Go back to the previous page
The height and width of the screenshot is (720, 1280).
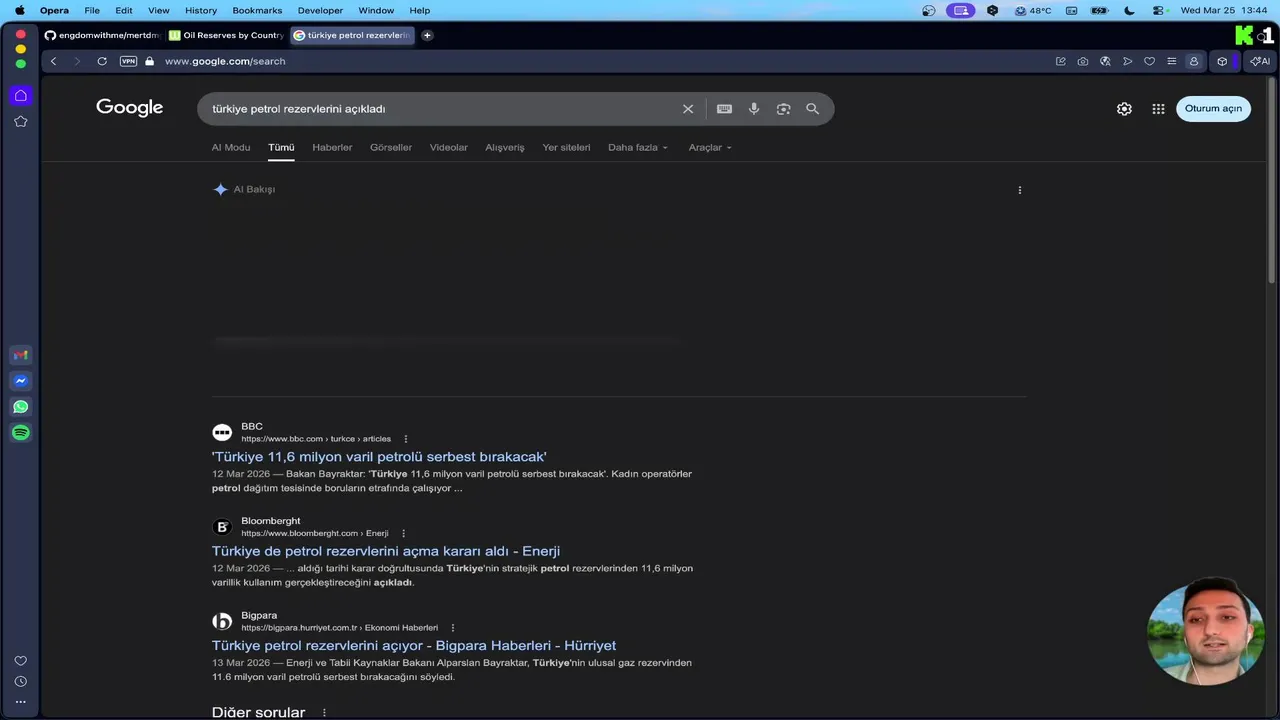pos(54,61)
